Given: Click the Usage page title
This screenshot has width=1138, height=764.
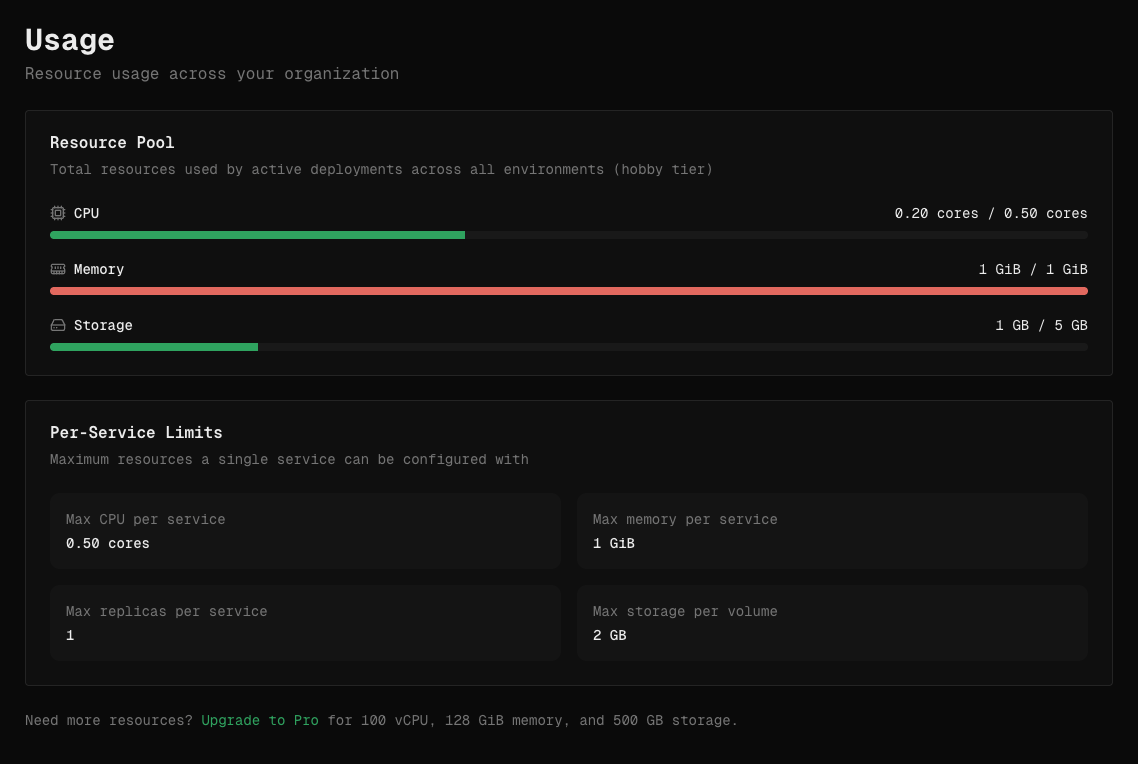Looking at the screenshot, I should pyautogui.click(x=70, y=40).
